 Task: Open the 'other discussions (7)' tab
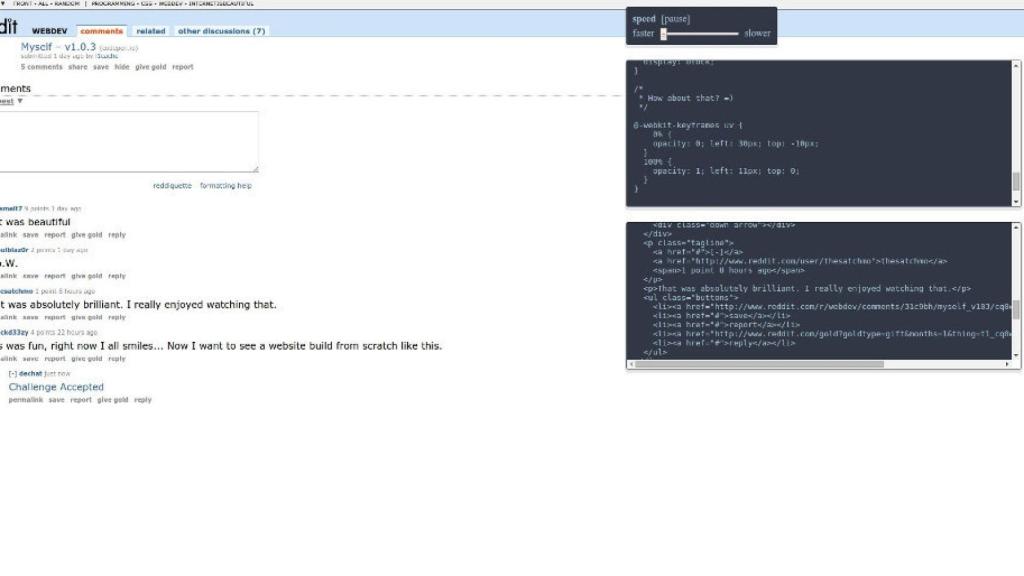pos(220,30)
